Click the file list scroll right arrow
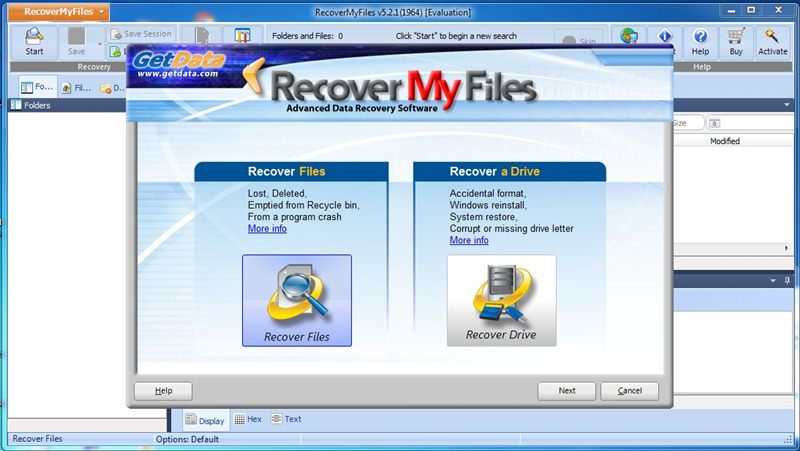The image size is (800, 451). pyautogui.click(x=786, y=248)
